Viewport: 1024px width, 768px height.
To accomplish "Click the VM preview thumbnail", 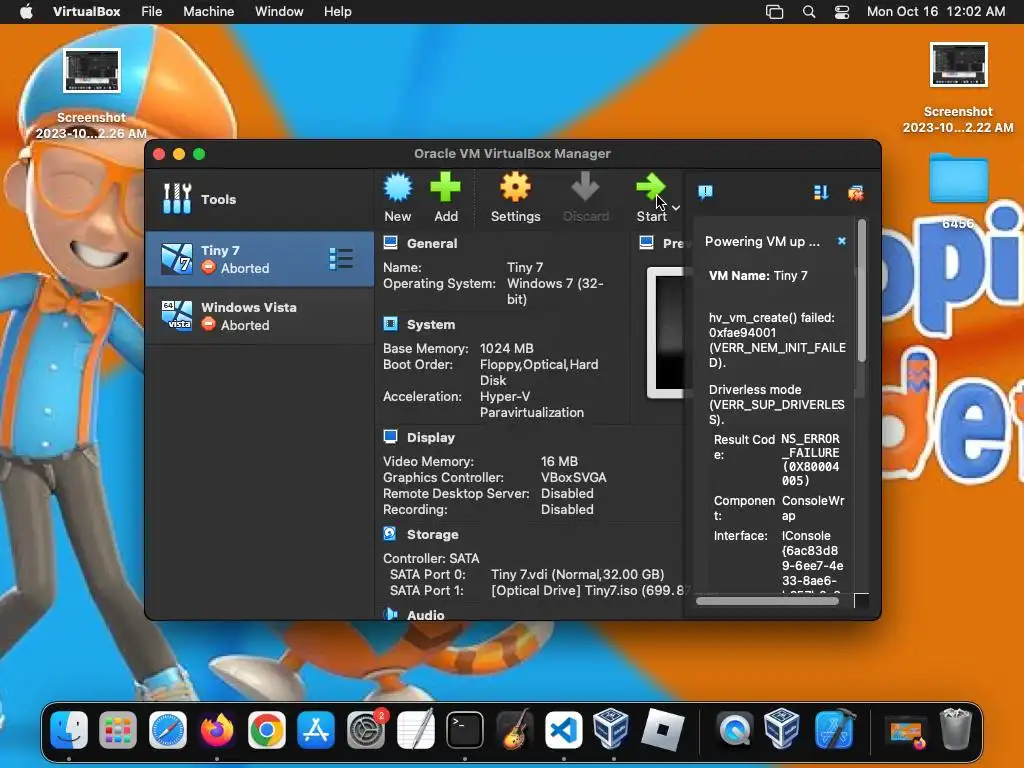I will tap(665, 332).
